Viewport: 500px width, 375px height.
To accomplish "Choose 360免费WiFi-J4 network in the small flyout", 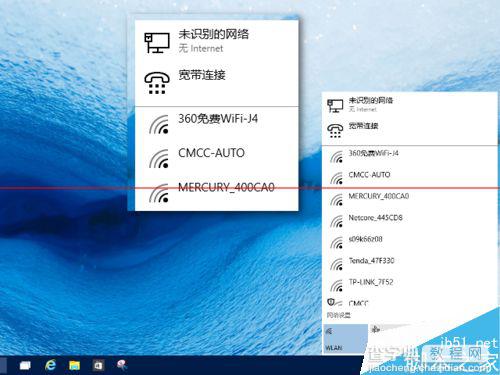I will pyautogui.click(x=410, y=156).
